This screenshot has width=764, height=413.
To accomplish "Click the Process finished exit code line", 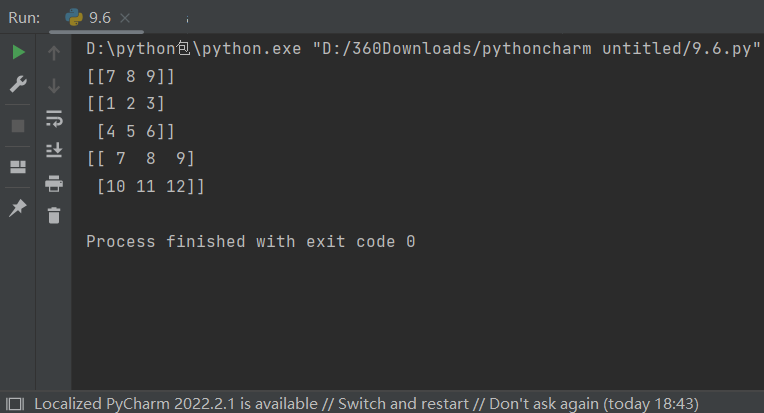I will 251,242.
